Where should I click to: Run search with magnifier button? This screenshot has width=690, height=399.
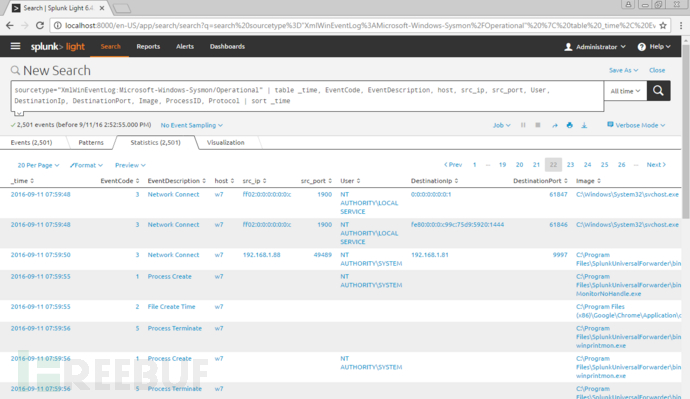pos(658,91)
